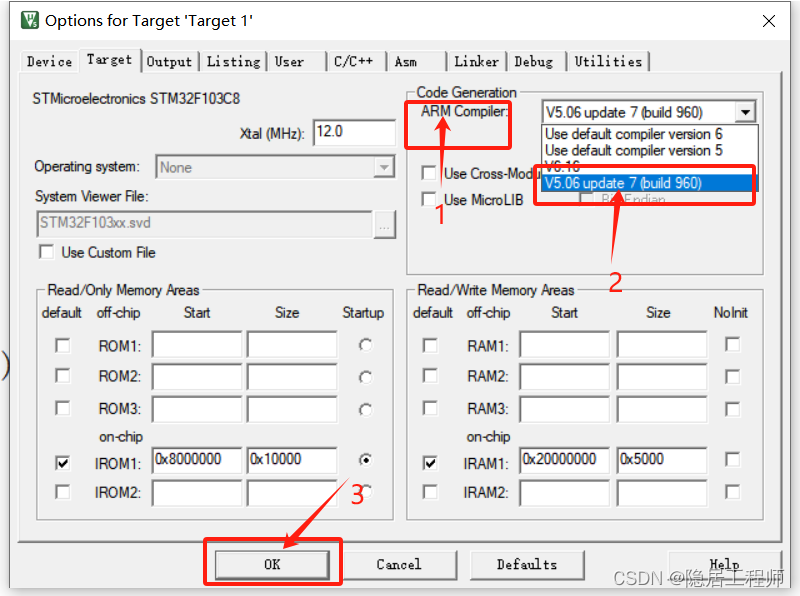The height and width of the screenshot is (596, 800).
Task: Click the IROM1 Size field 0x10000
Action: [292, 460]
